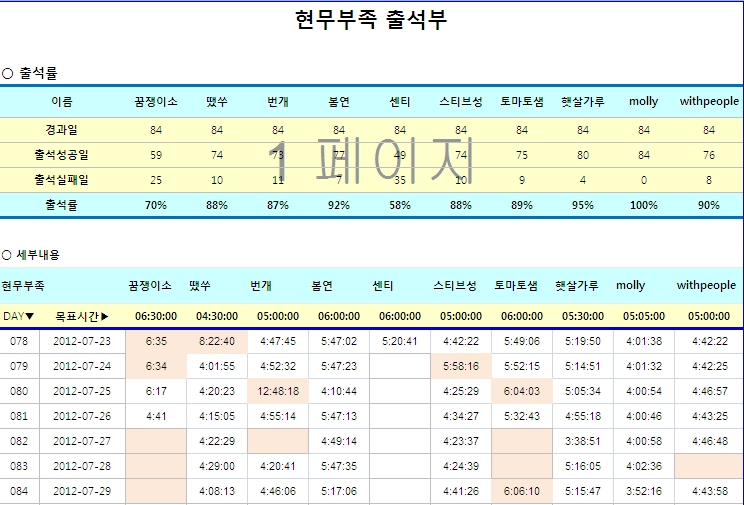Click the 출석실패일 row label
Screen dimensions: 744x505
(62, 180)
